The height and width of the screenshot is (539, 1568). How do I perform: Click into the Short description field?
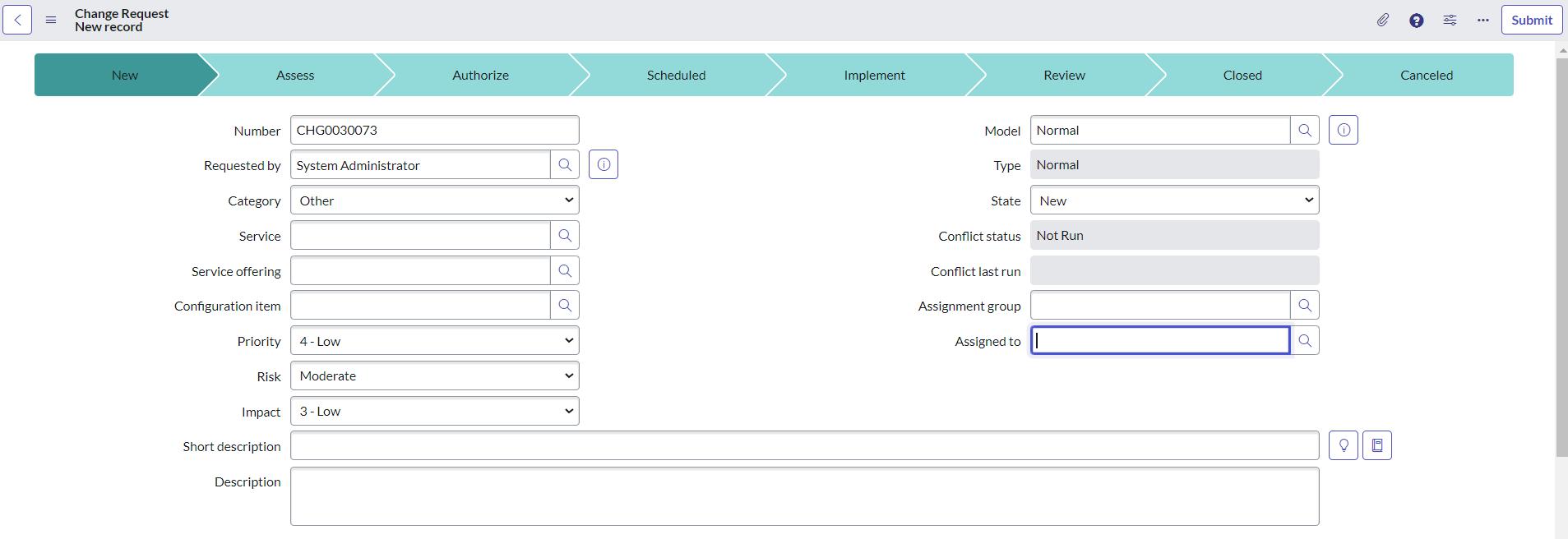point(804,445)
